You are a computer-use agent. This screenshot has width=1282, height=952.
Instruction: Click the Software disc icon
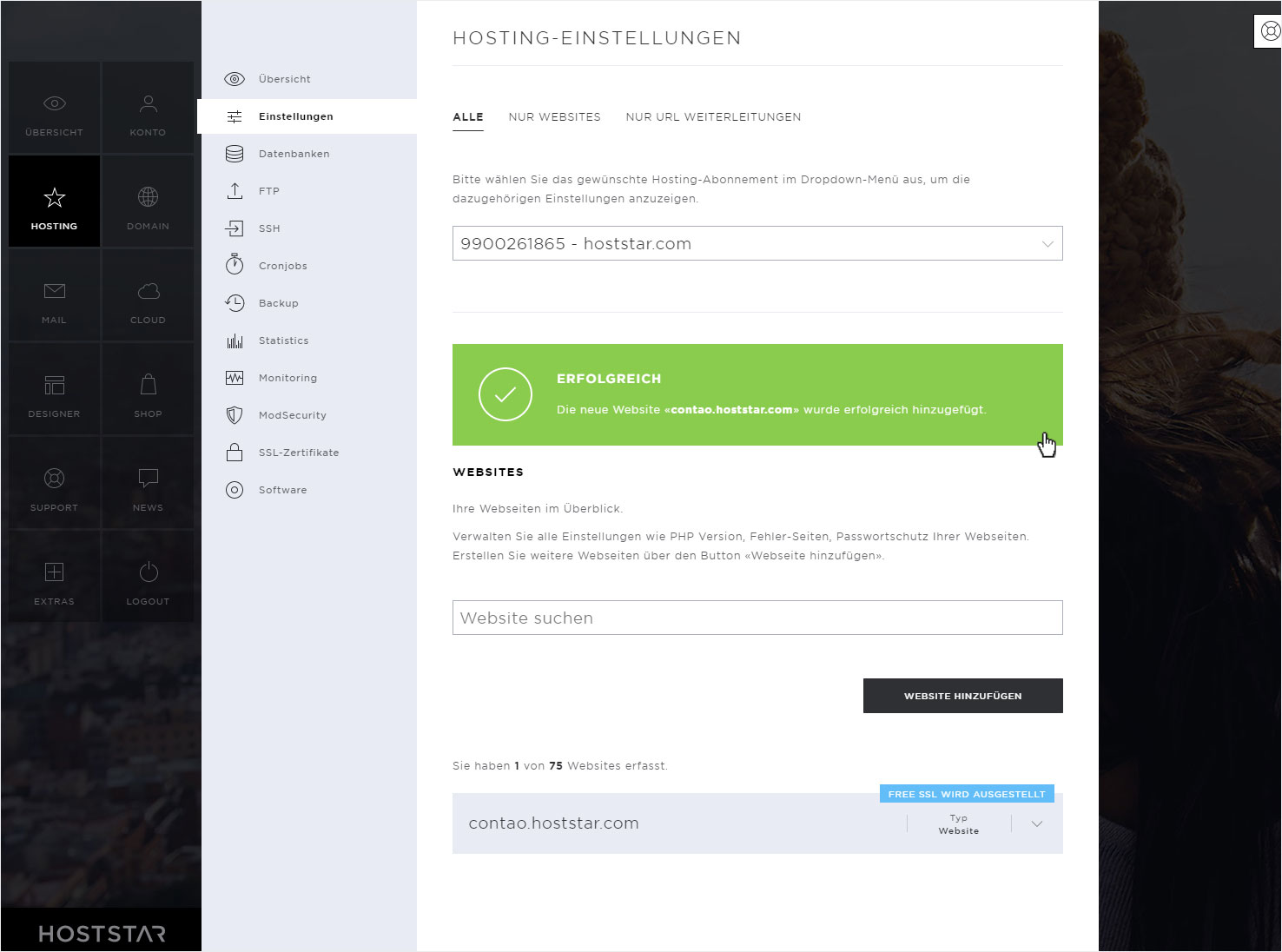coord(235,490)
